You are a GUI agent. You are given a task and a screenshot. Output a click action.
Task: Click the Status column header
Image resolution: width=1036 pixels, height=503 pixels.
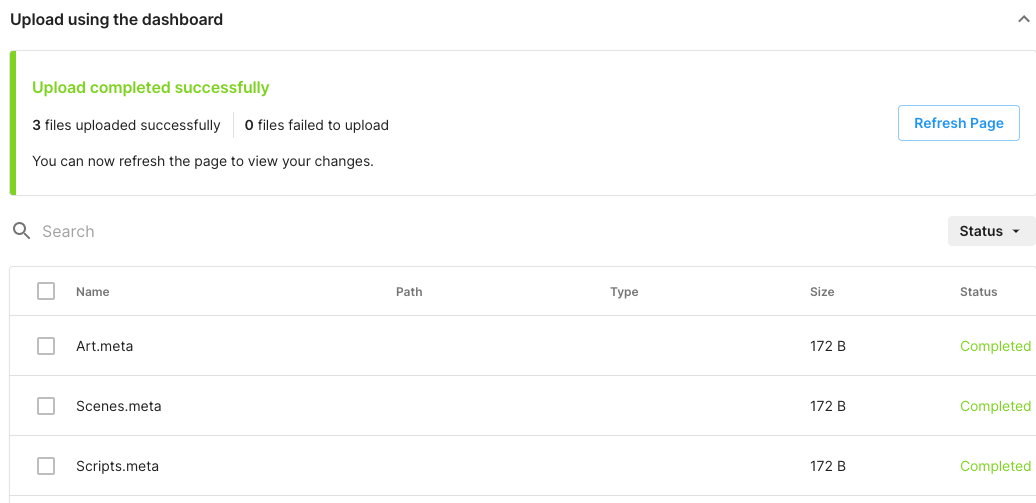(x=978, y=292)
